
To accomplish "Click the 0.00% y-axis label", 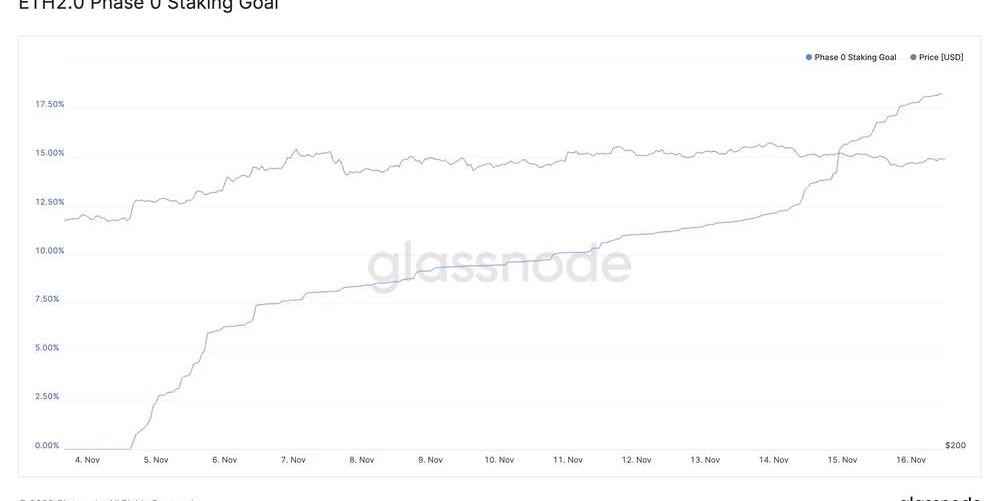I will pyautogui.click(x=47, y=446).
